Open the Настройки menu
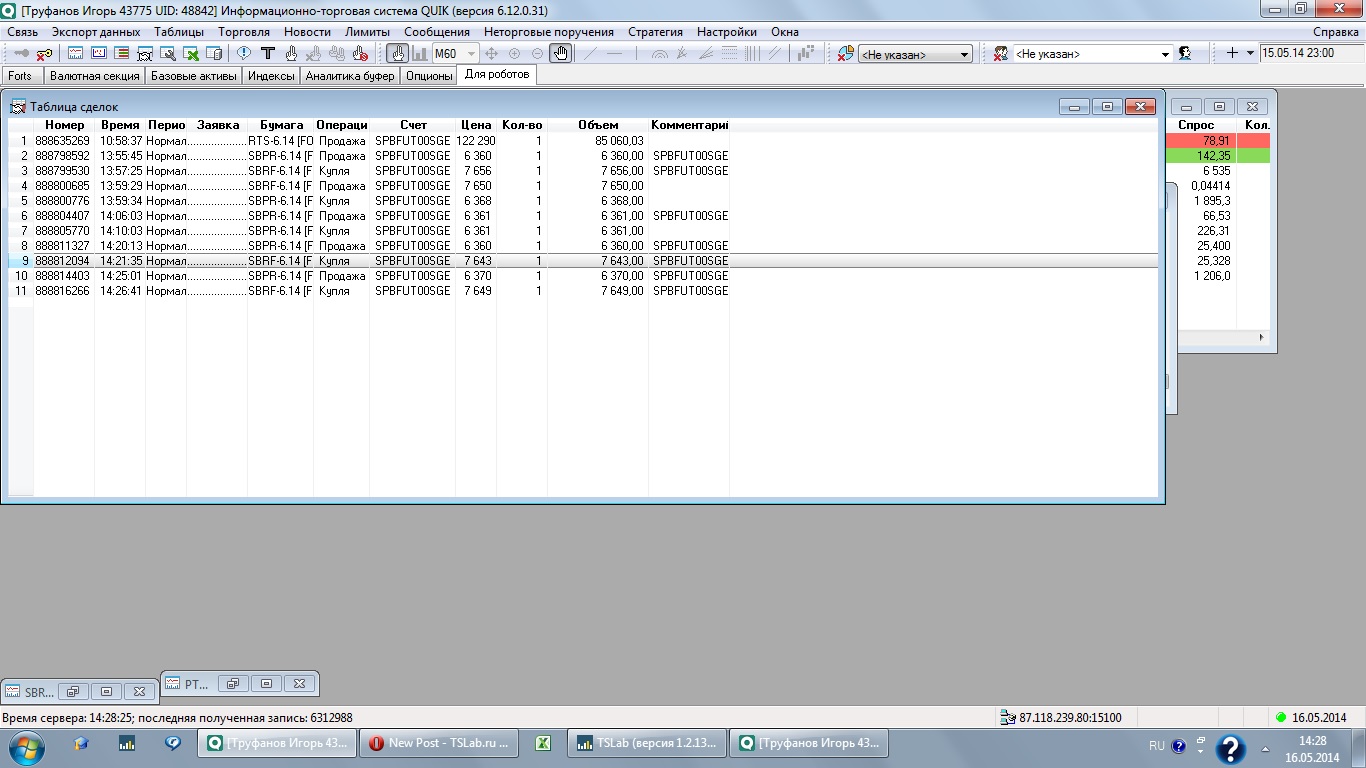The width and height of the screenshot is (1366, 768). point(727,32)
